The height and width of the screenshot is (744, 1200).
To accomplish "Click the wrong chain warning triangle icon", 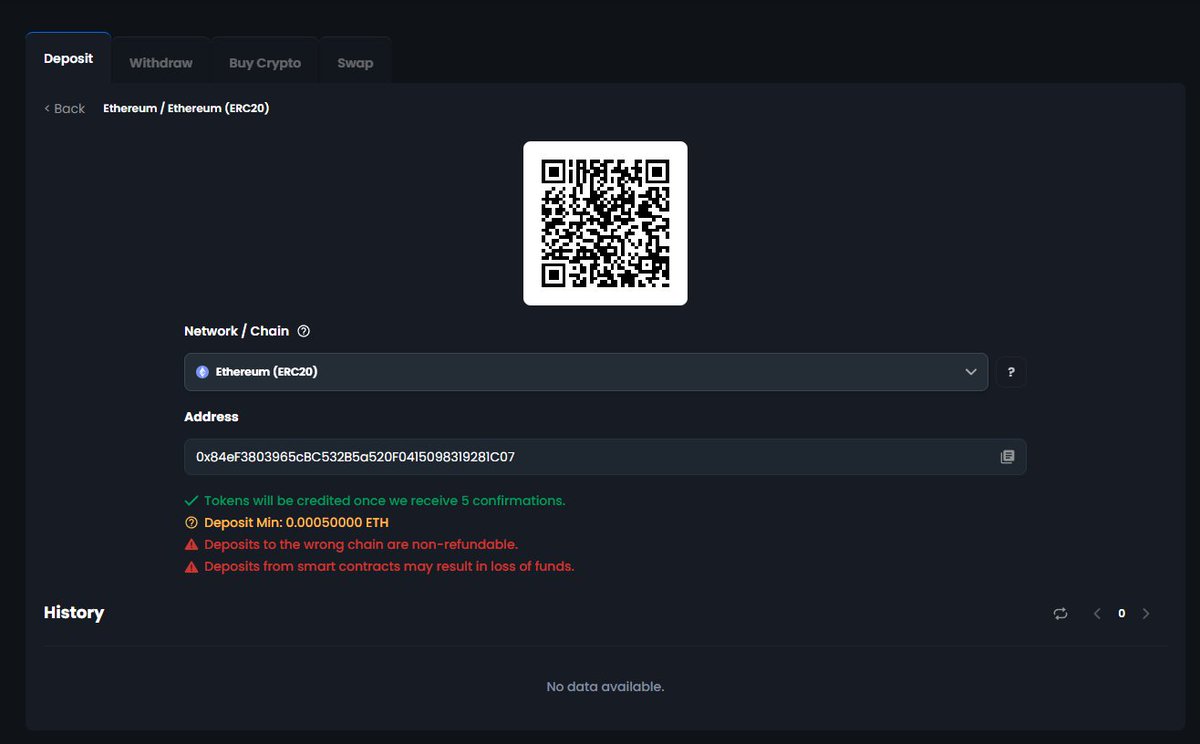I will [191, 545].
